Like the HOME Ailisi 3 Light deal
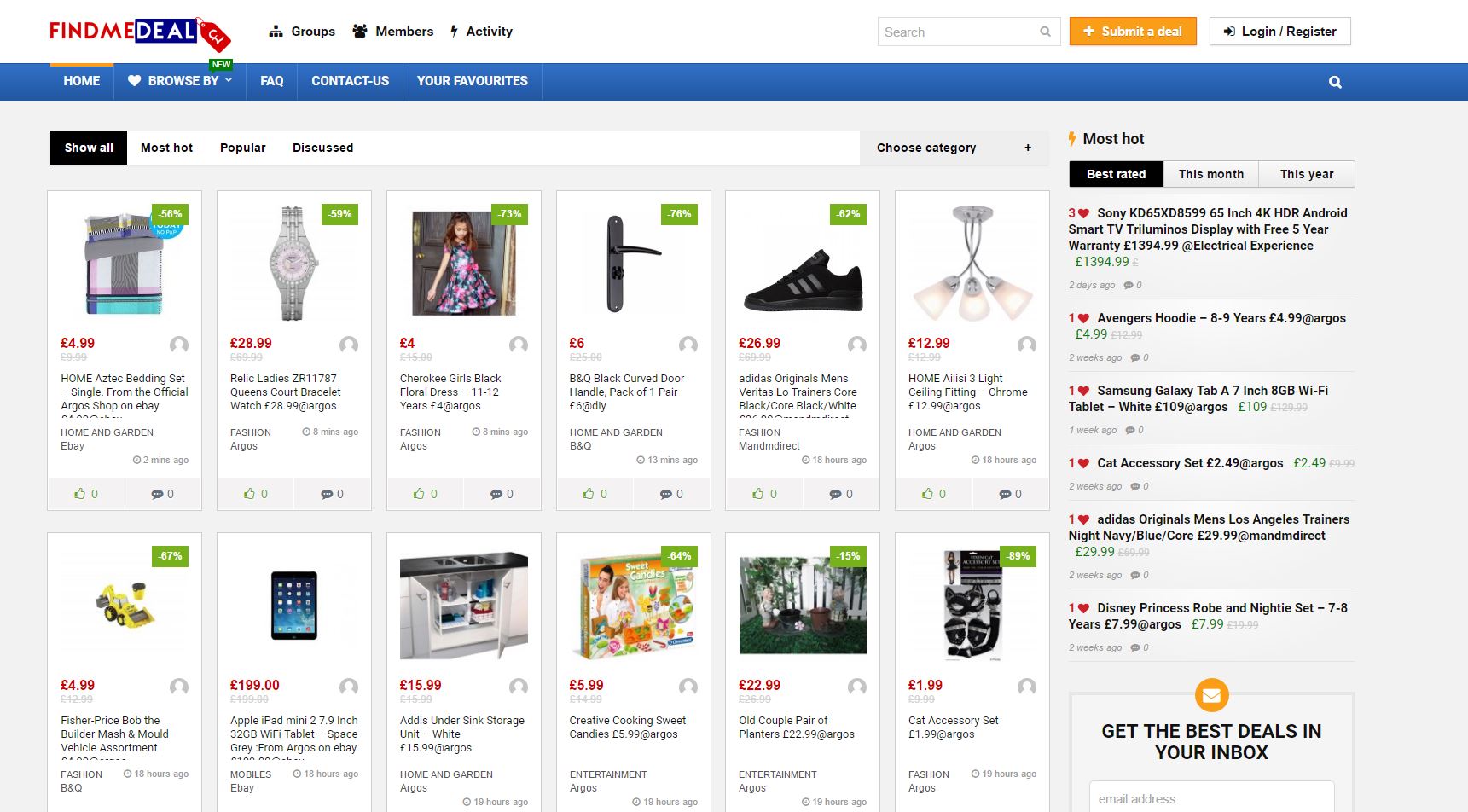 [934, 494]
